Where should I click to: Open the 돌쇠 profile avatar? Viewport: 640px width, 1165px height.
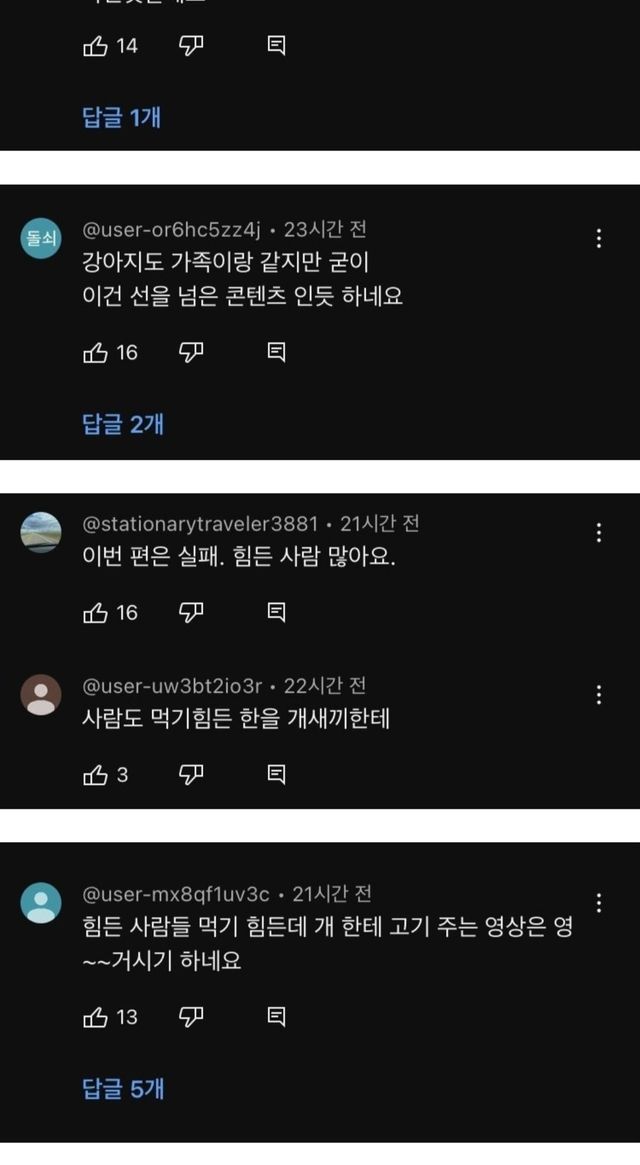coord(41,238)
